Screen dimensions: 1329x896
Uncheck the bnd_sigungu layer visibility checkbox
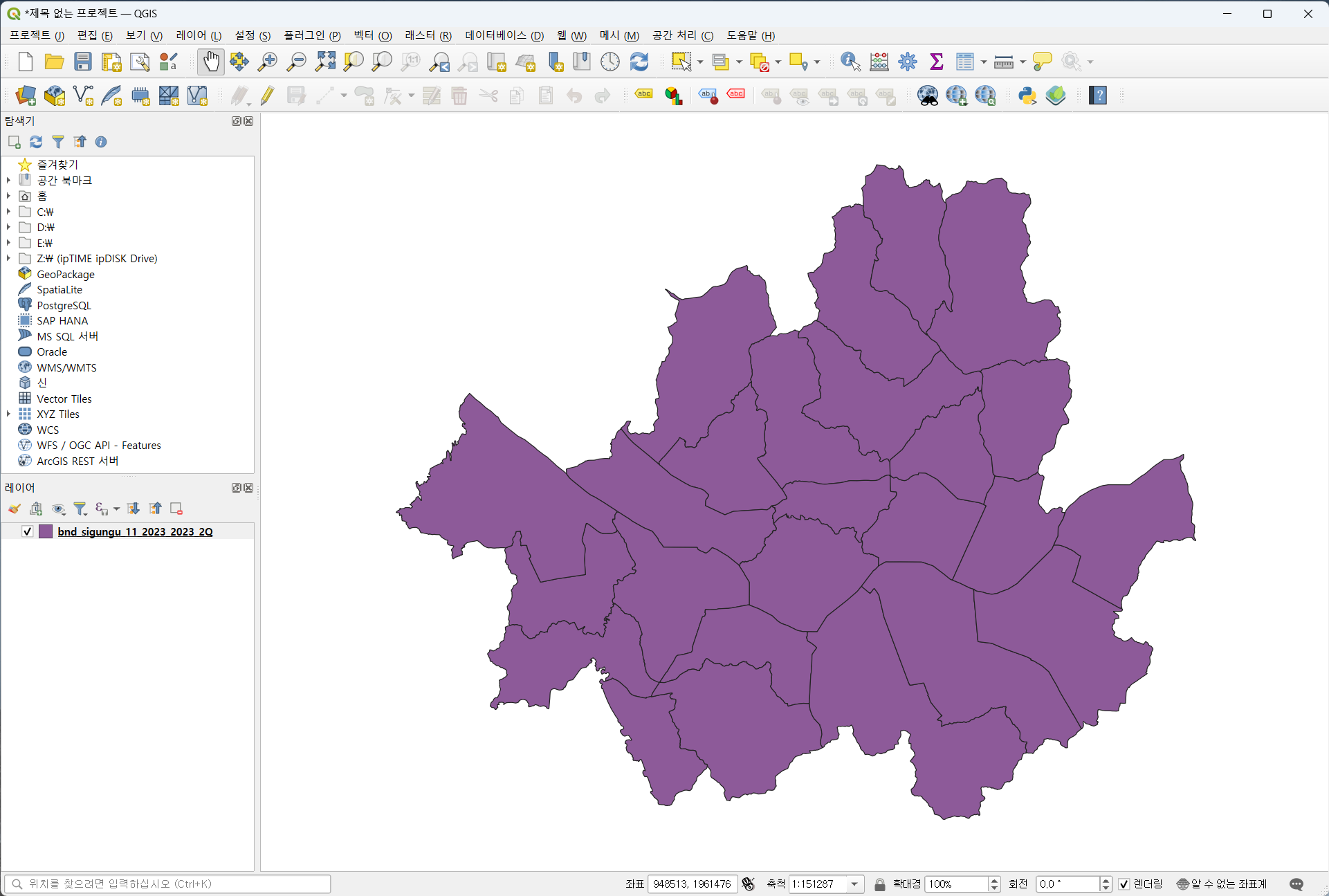coord(28,531)
